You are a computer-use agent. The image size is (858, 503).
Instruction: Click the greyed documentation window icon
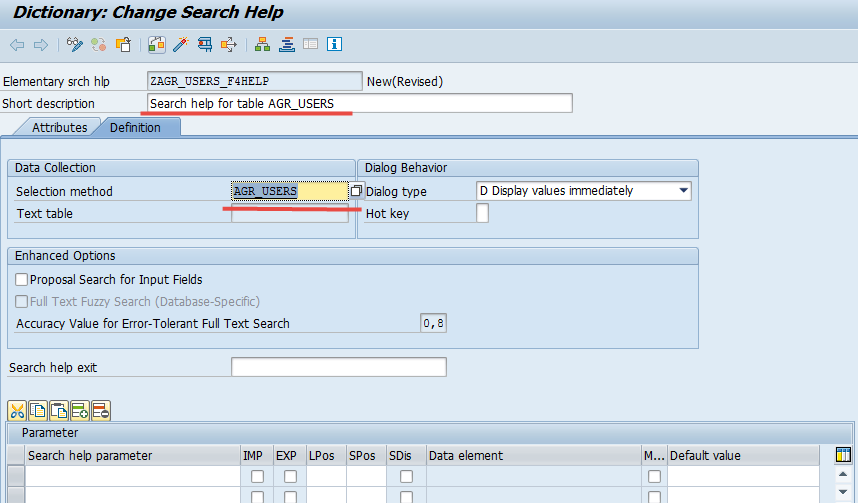[x=310, y=44]
